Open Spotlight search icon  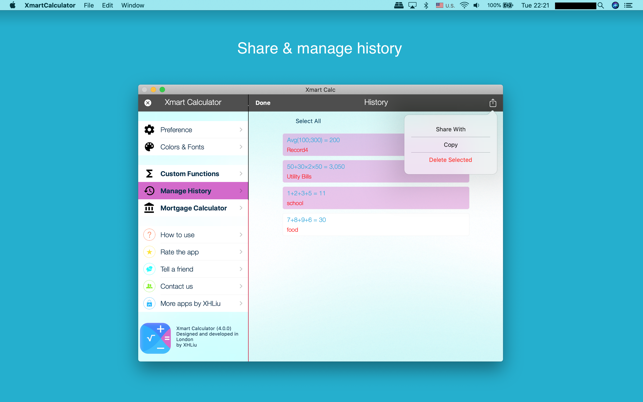pyautogui.click(x=601, y=5)
